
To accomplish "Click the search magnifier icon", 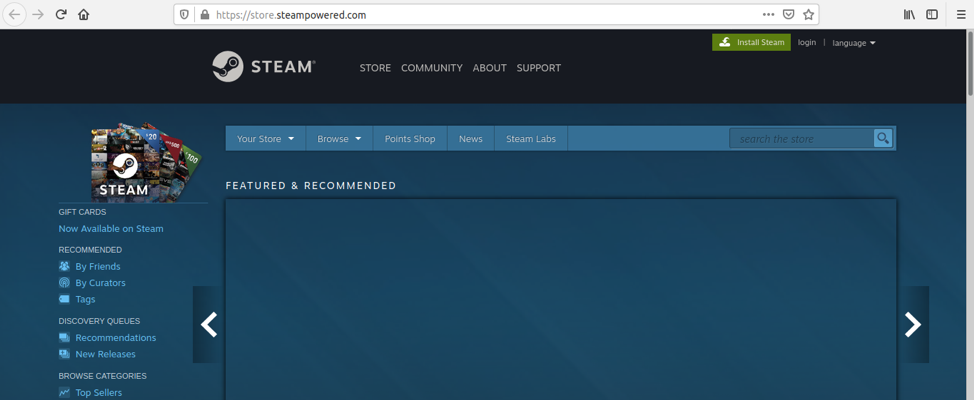I will click(x=882, y=138).
